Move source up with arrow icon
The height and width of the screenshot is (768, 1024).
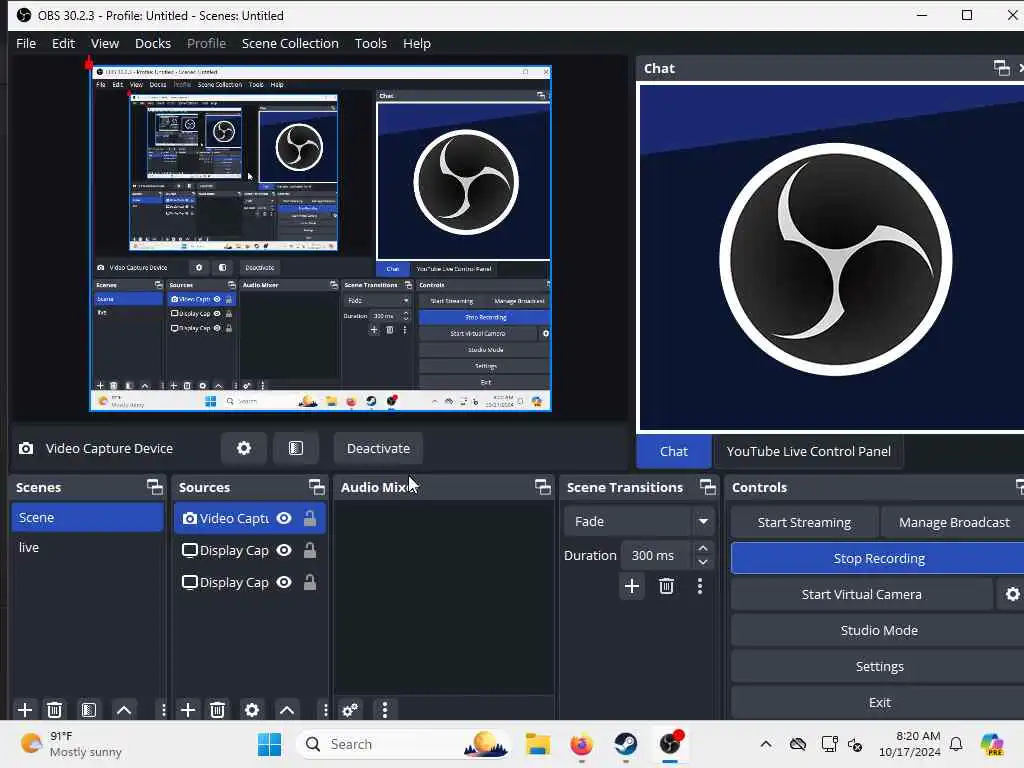[287, 709]
